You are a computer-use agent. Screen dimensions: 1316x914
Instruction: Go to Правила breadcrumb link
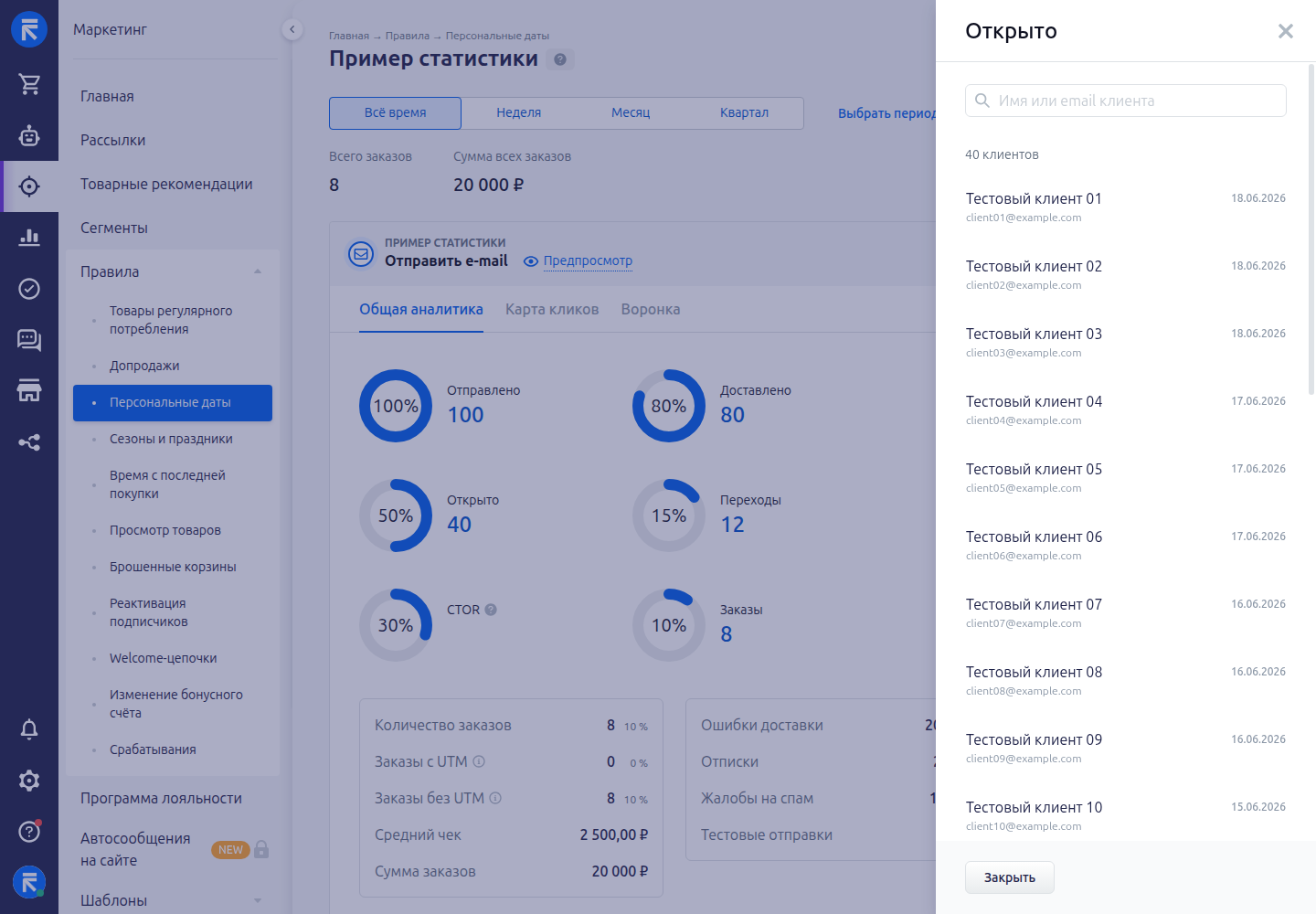point(408,36)
